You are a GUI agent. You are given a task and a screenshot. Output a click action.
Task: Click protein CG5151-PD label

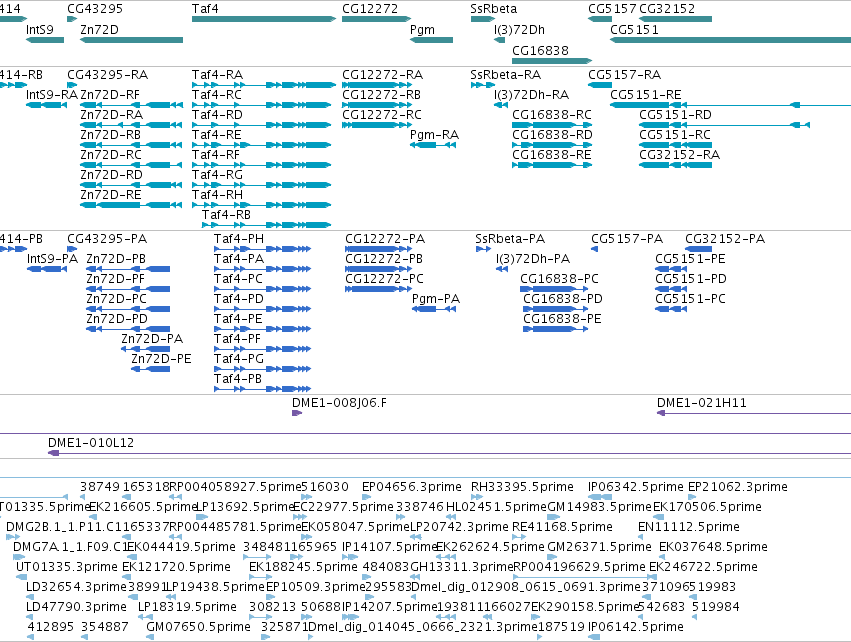(x=690, y=279)
